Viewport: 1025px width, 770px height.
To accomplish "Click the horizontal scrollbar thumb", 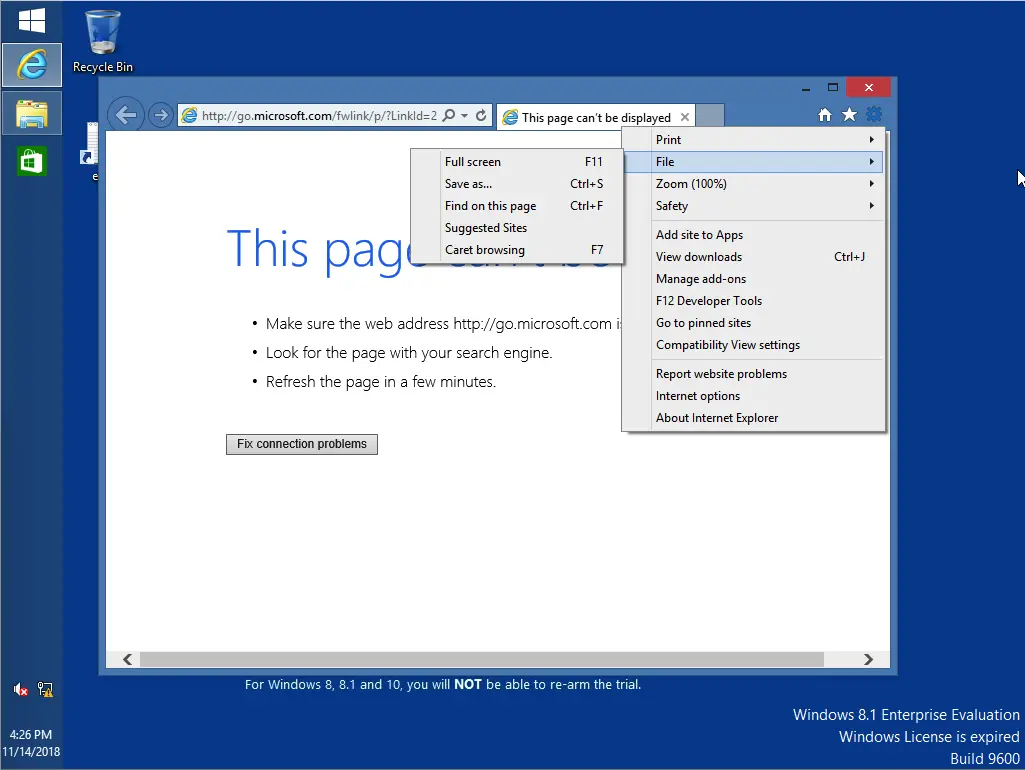I will click(x=482, y=660).
